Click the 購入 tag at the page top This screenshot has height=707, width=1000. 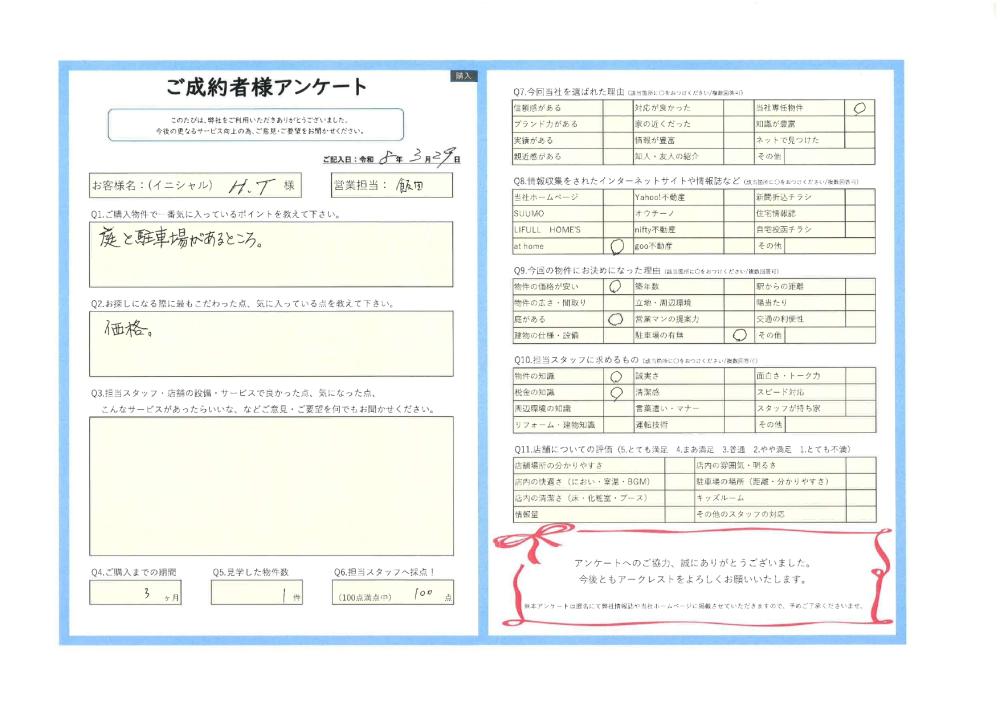(x=464, y=76)
